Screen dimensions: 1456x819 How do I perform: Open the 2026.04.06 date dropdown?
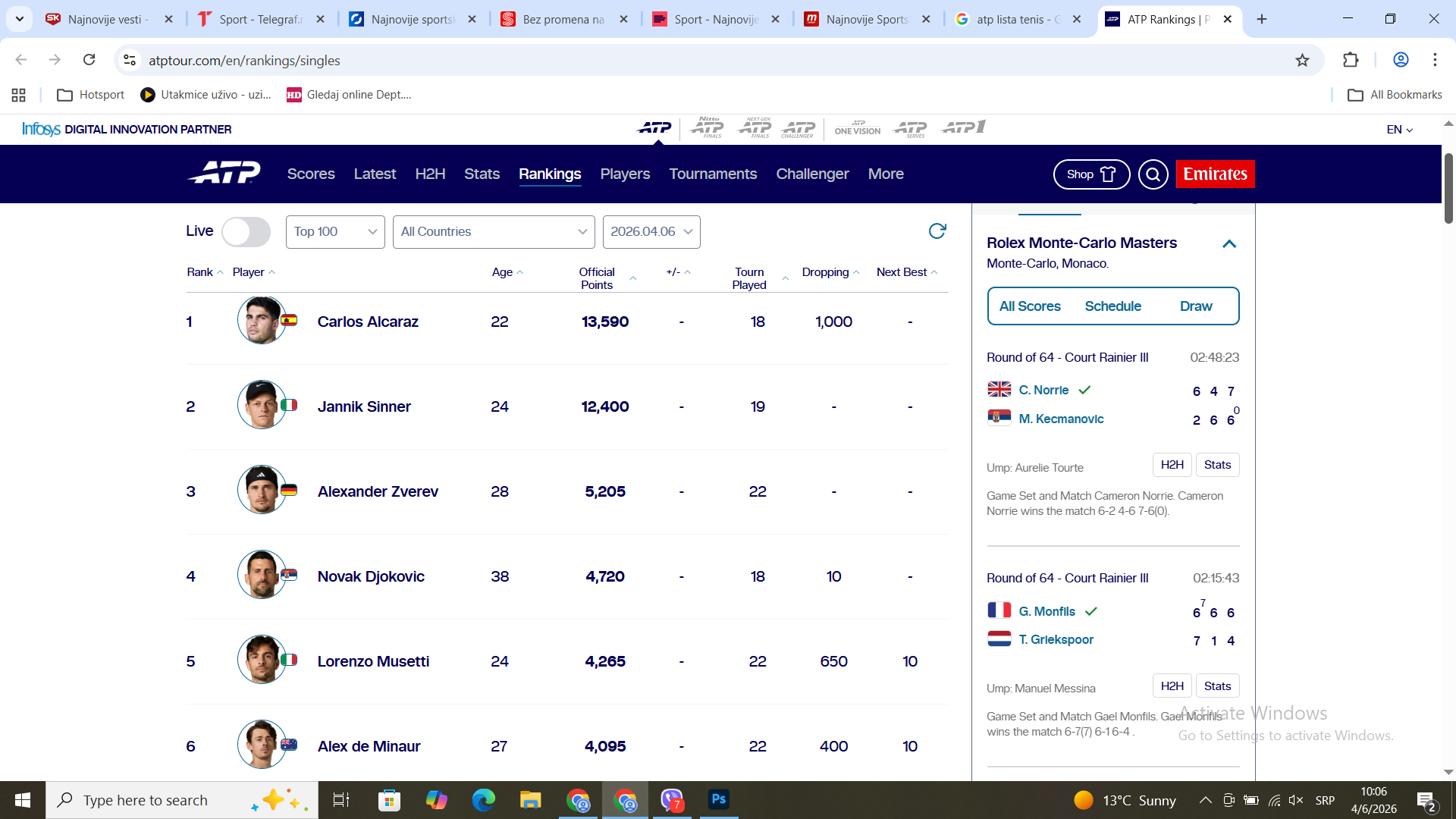tap(651, 232)
